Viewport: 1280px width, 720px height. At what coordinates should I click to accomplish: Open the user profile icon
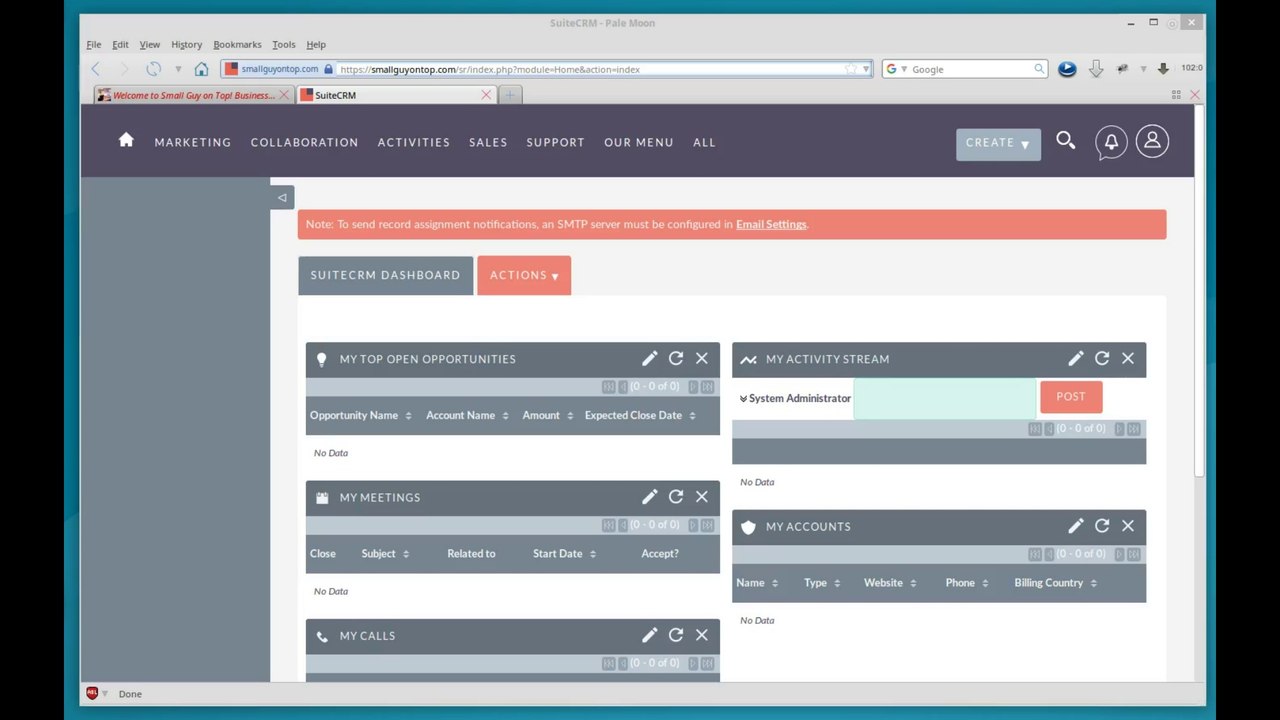click(1152, 141)
